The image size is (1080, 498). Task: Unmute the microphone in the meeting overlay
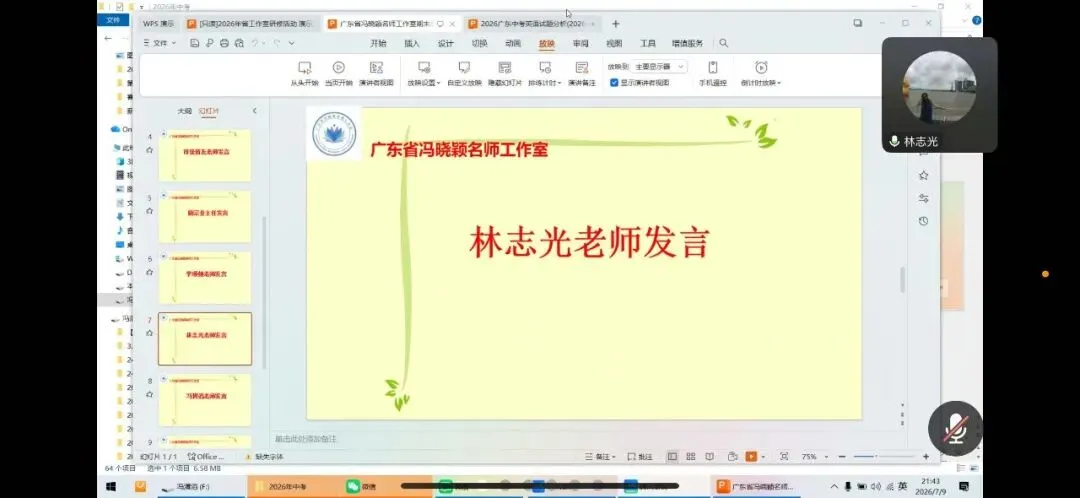(955, 428)
